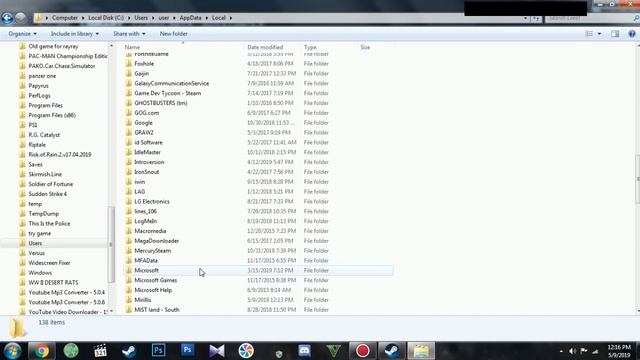Viewport: 640px width, 360px height.
Task: Click the red record taskbar icon
Action: tap(362, 351)
